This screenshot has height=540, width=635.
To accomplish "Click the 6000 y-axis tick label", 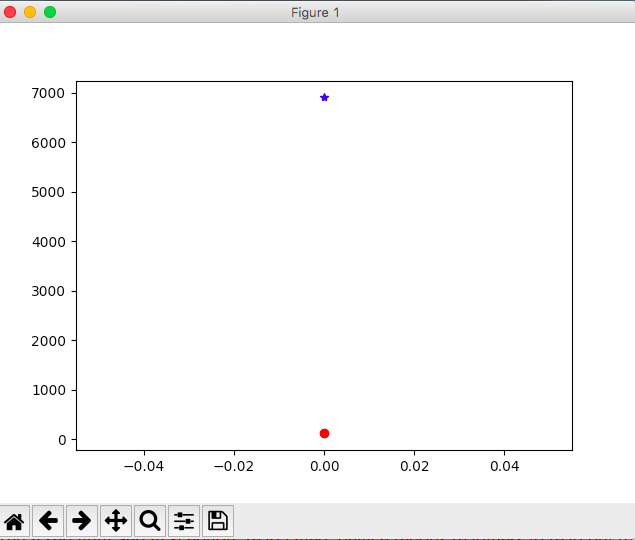I will pos(48,143).
